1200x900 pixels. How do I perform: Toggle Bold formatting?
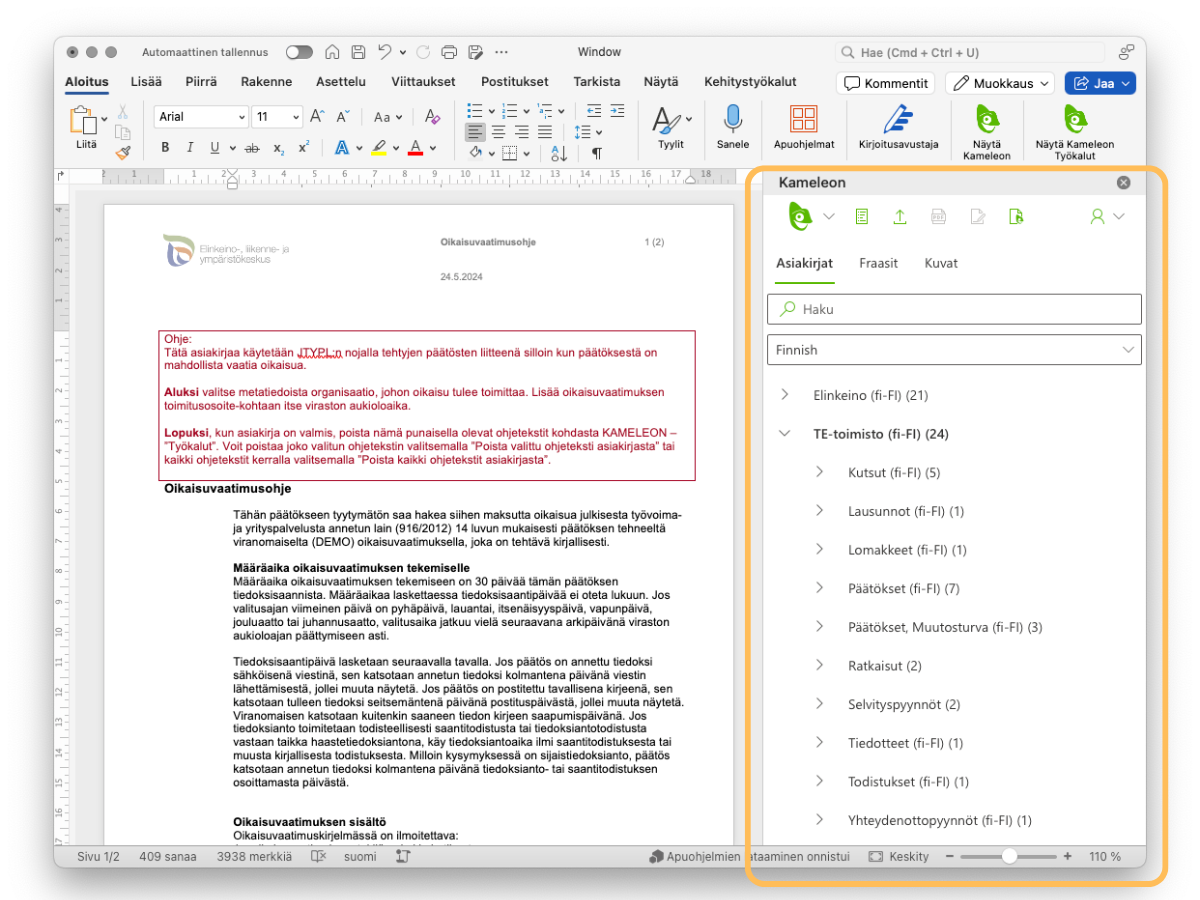[165, 148]
